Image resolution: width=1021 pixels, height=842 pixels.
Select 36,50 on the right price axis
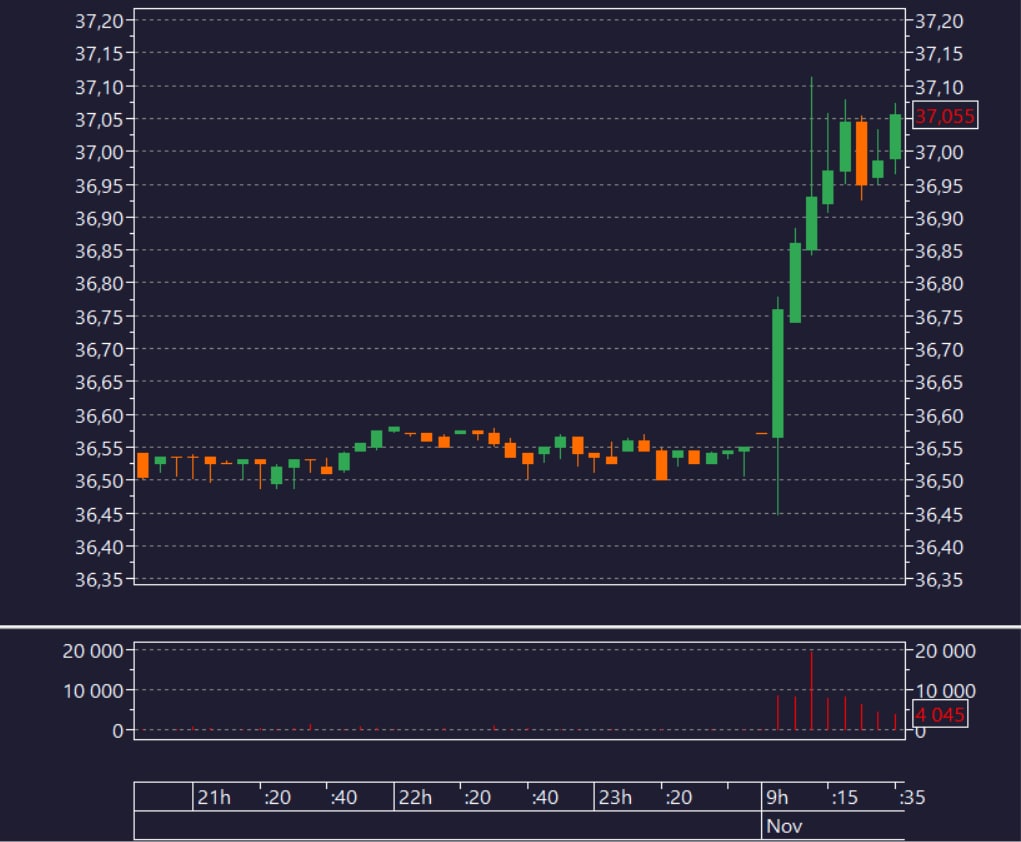pyautogui.click(x=939, y=481)
